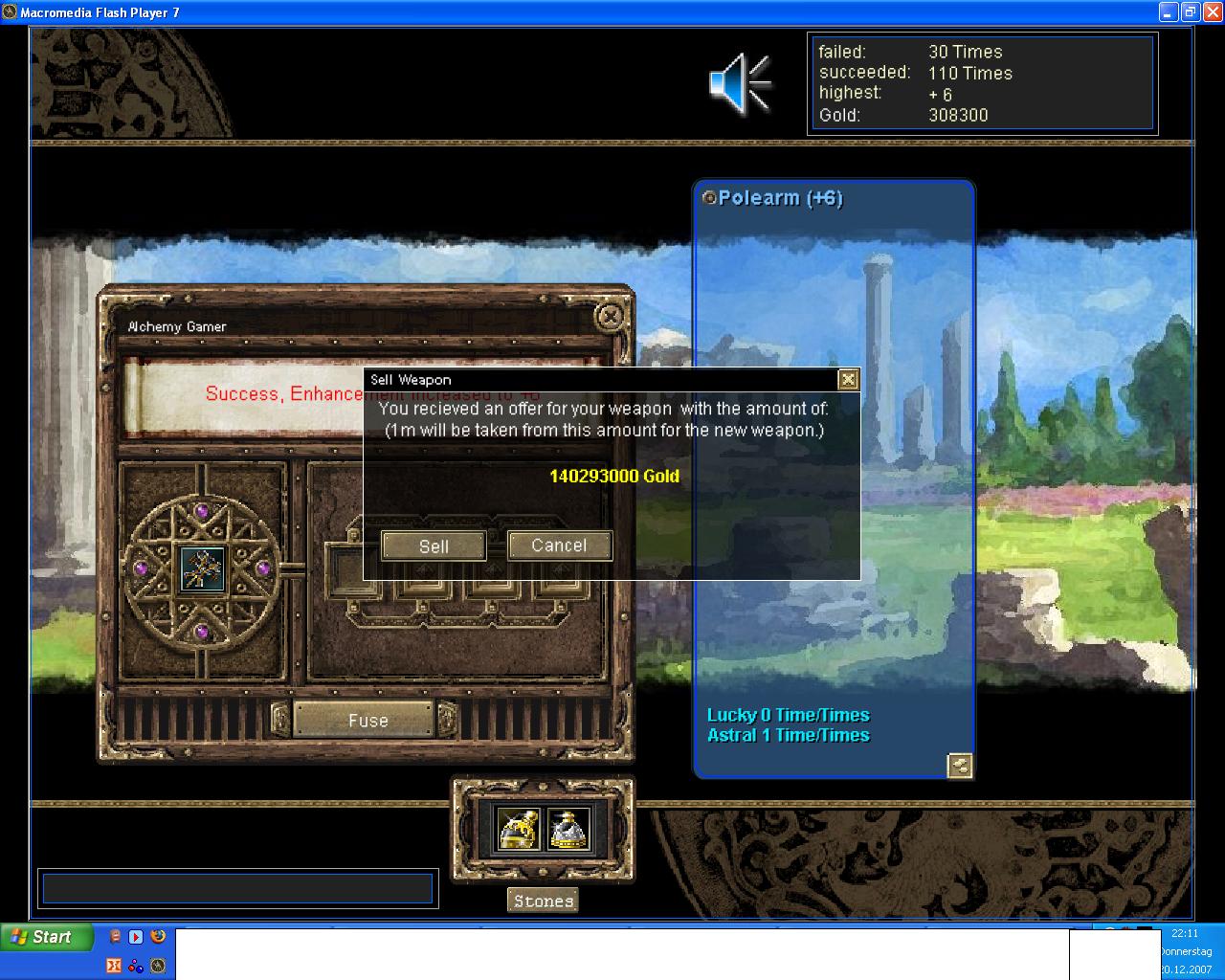Close the Sell Weapon dialog

(848, 380)
